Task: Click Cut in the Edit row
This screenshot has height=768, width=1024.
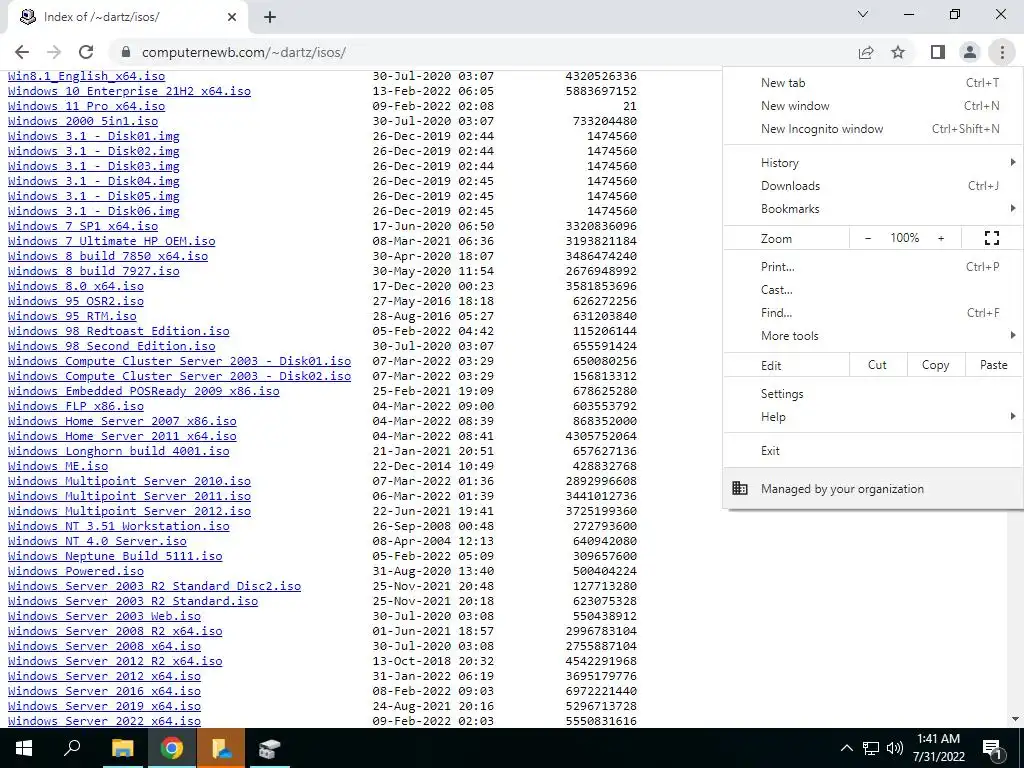Action: coord(878,365)
